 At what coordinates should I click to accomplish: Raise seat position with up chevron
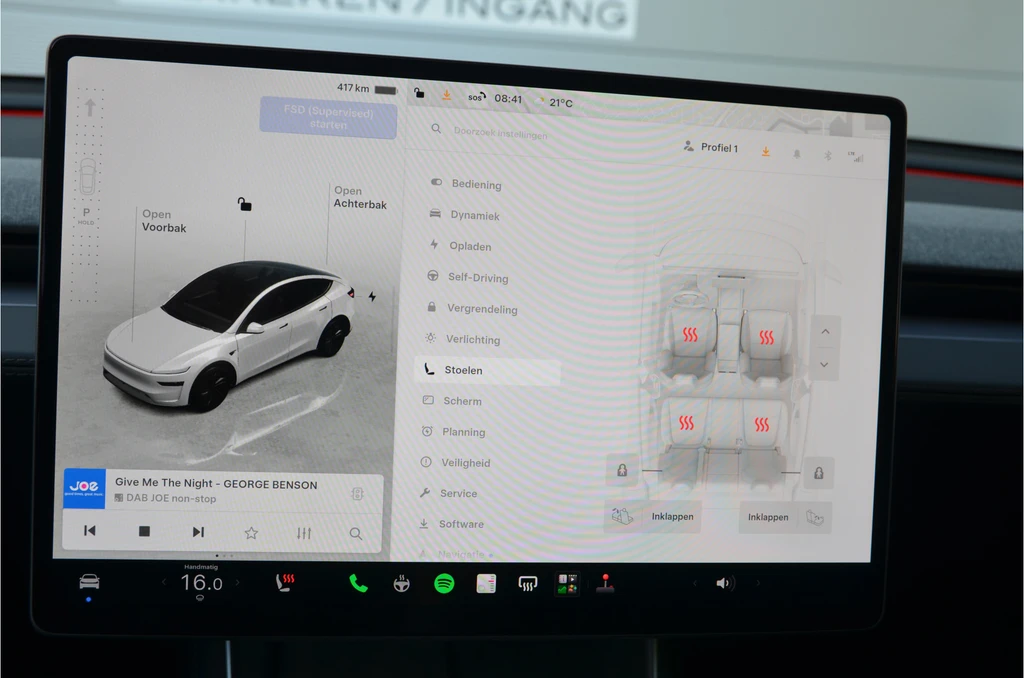(x=825, y=332)
